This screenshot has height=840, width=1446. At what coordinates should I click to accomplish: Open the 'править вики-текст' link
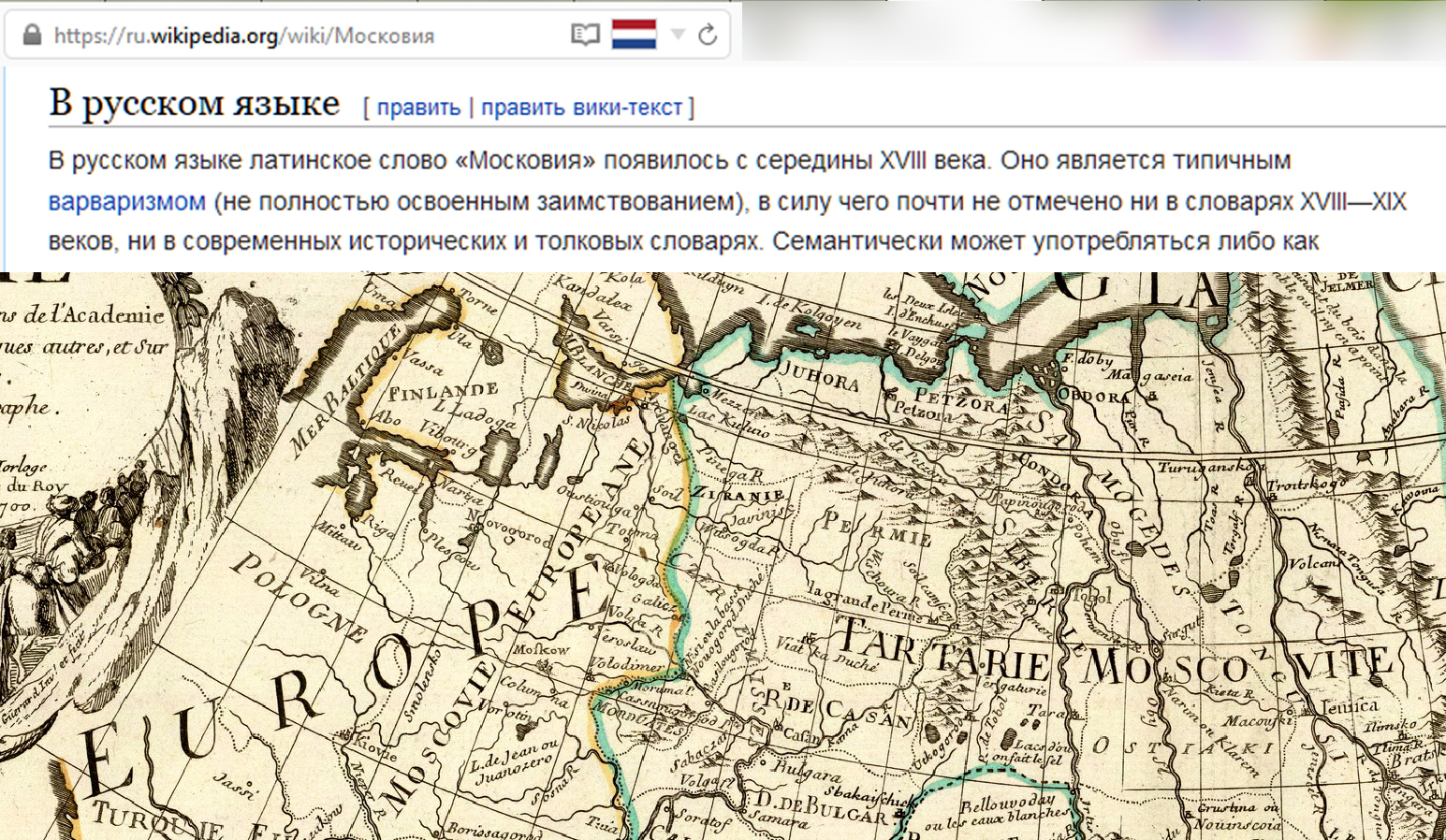point(581,108)
